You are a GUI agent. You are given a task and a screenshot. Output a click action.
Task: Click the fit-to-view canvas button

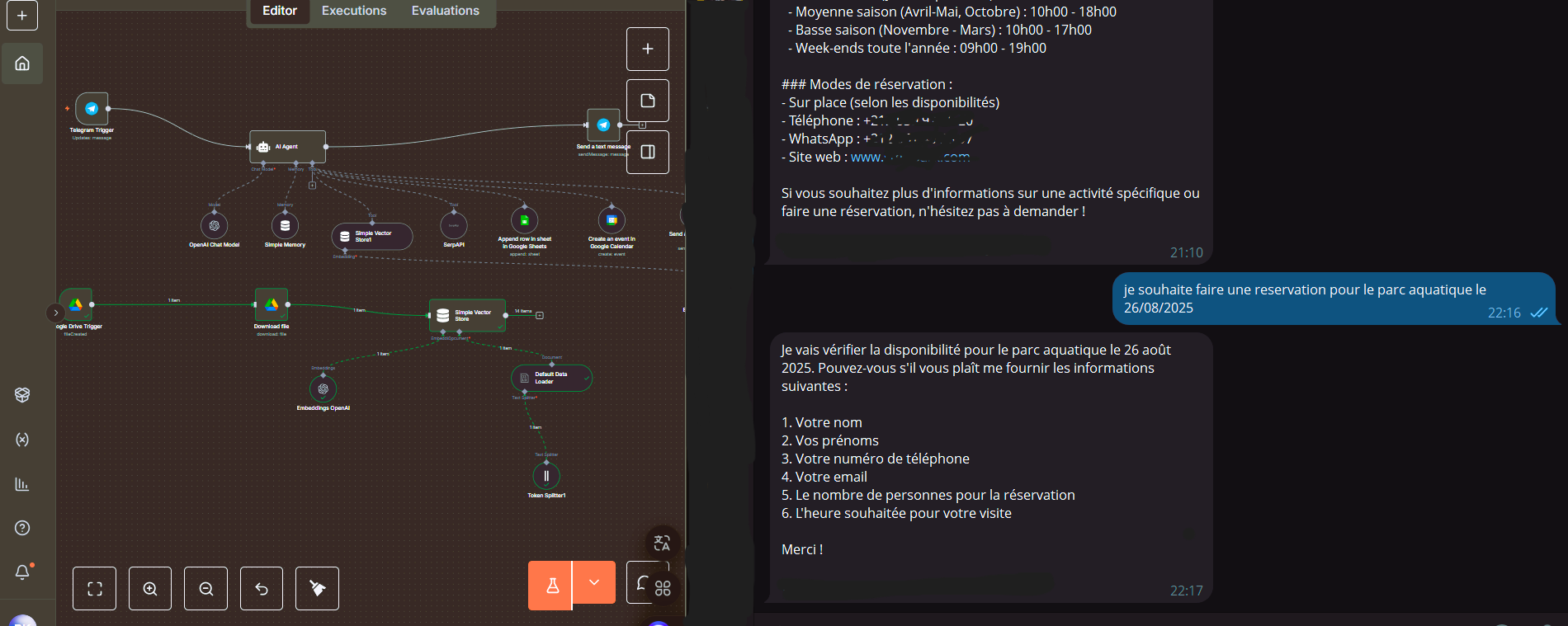click(x=95, y=589)
